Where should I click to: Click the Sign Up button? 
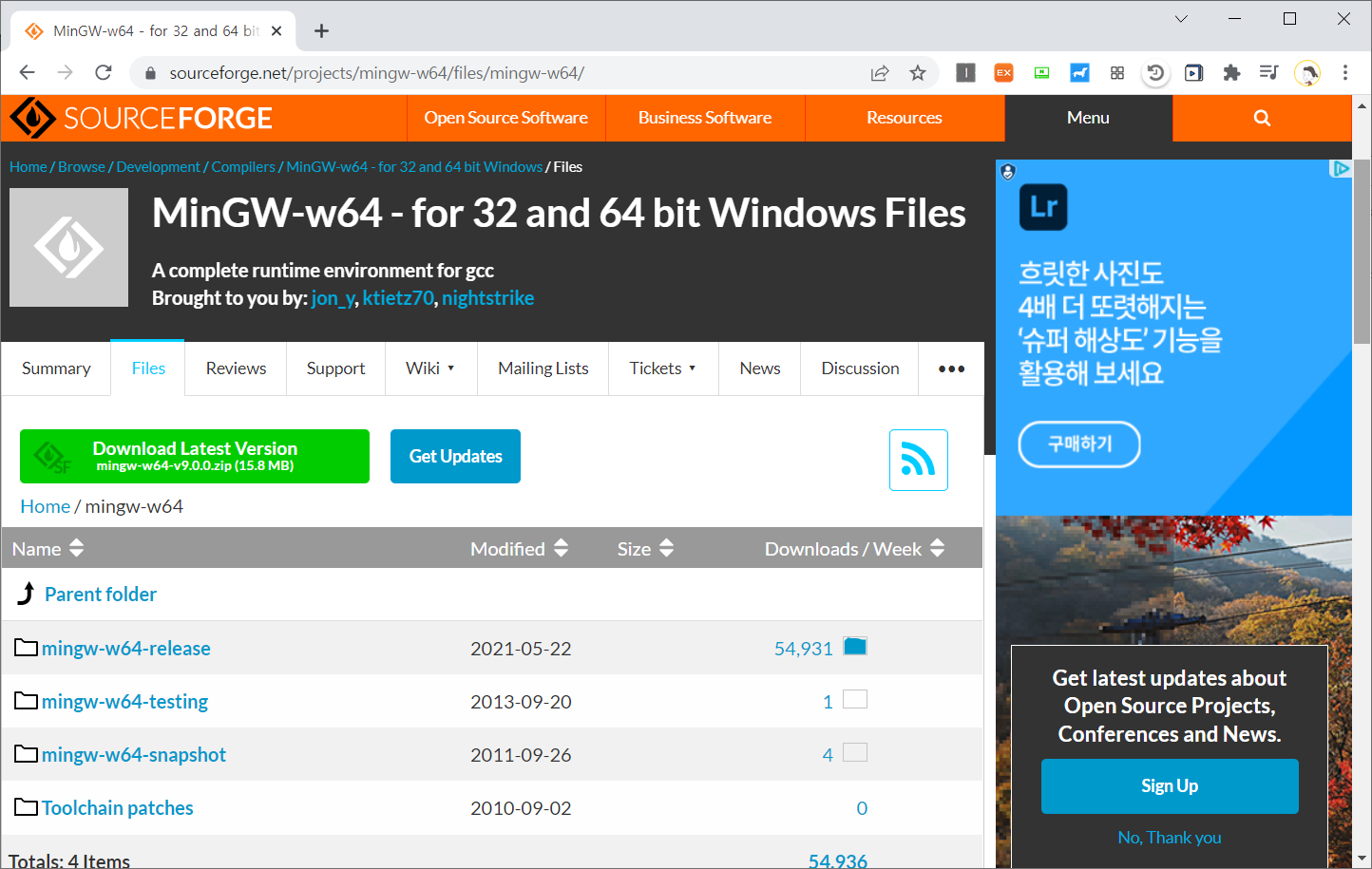click(1170, 785)
